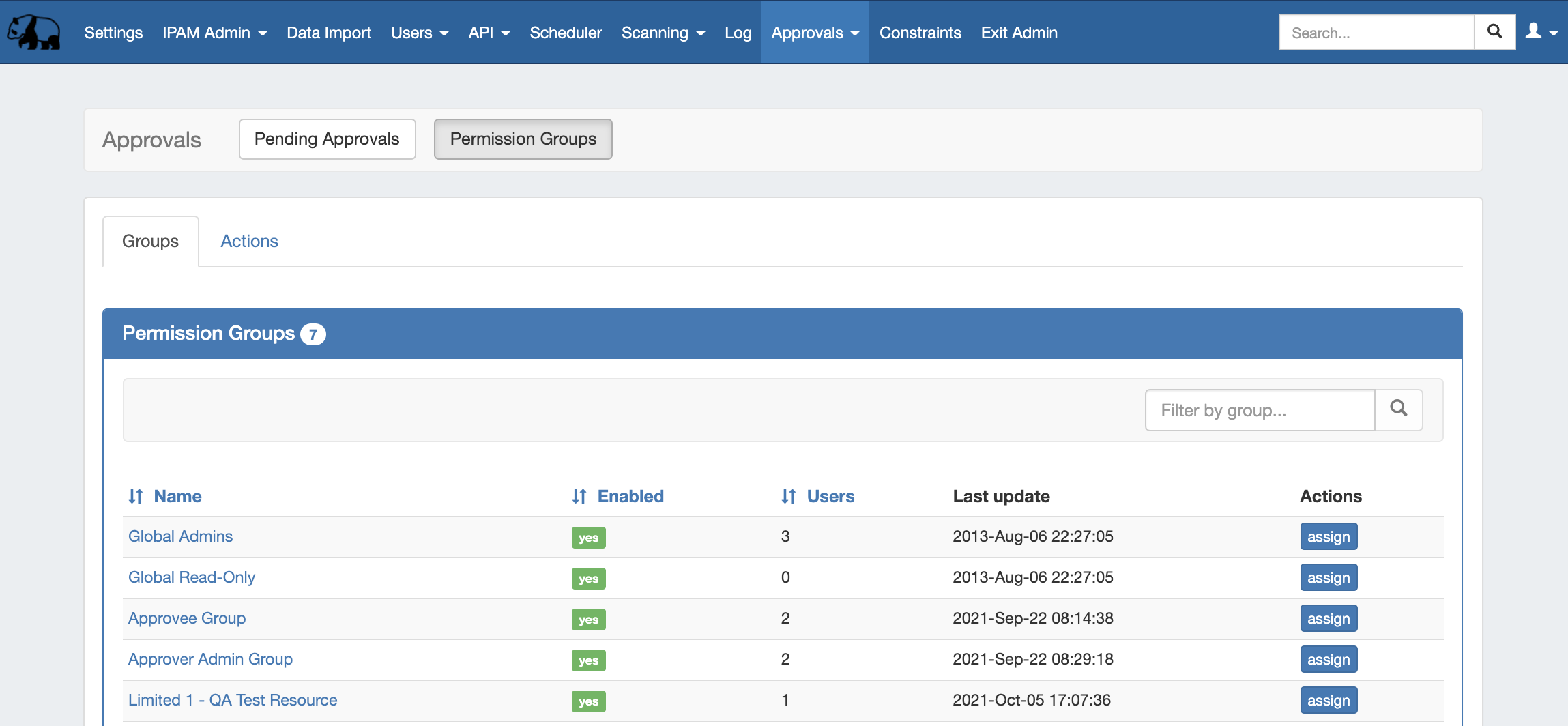The height and width of the screenshot is (726, 1568).
Task: Expand the IPAM Admin dropdown
Action: (x=214, y=33)
